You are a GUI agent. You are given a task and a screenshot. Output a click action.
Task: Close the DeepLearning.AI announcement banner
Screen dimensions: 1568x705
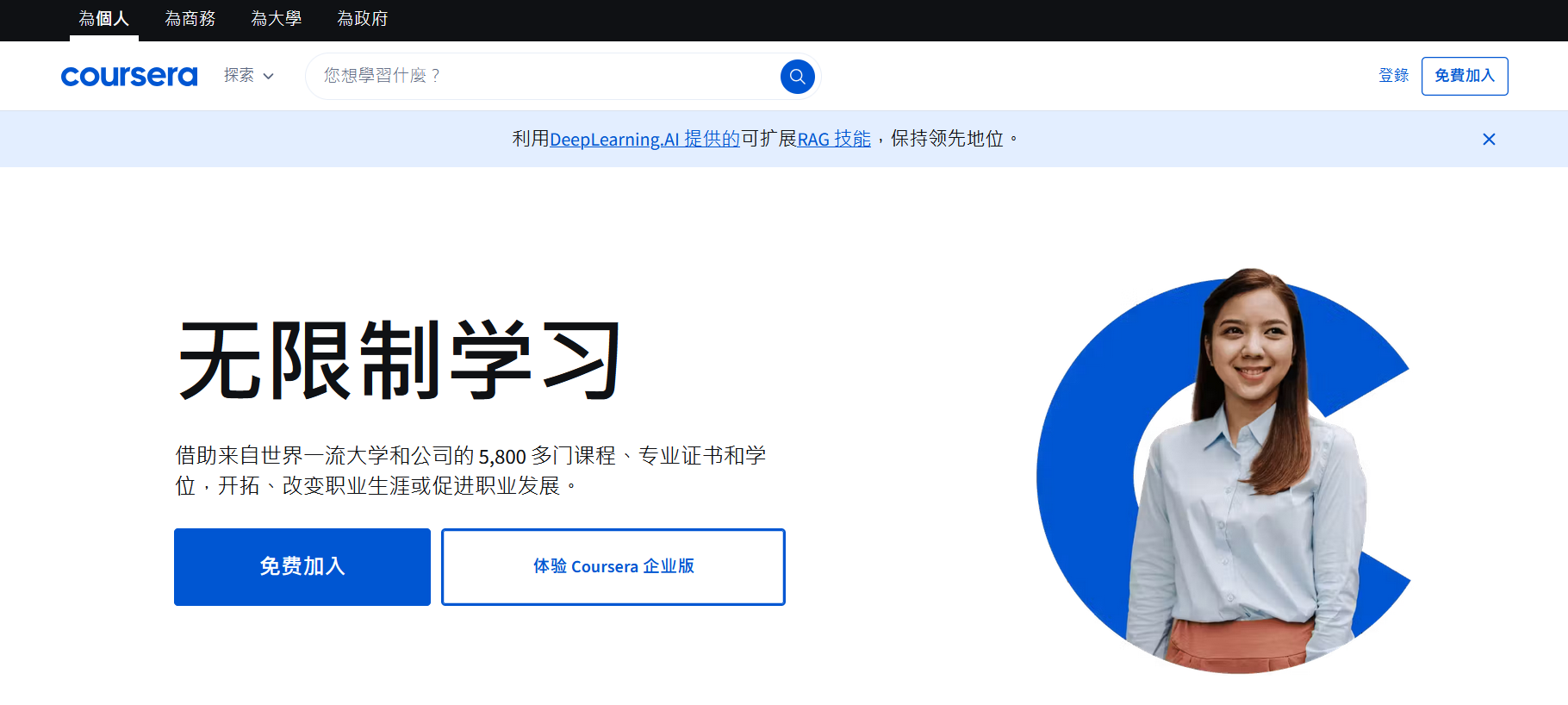tap(1489, 139)
